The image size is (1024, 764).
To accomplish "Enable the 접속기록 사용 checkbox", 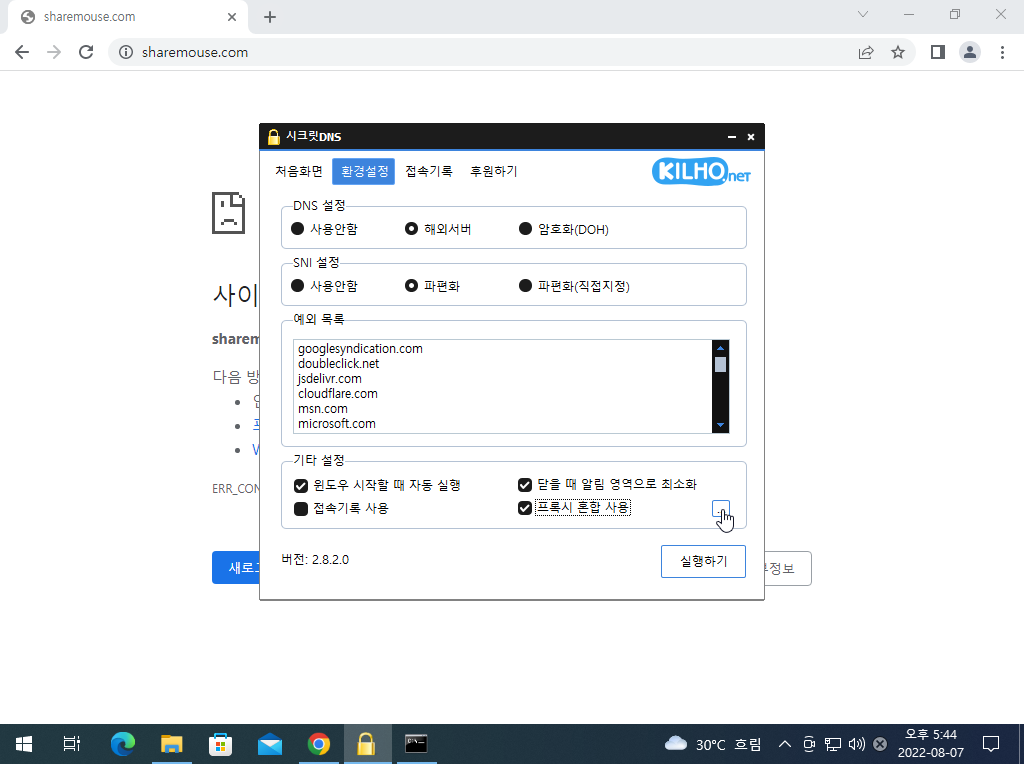I will click(301, 508).
